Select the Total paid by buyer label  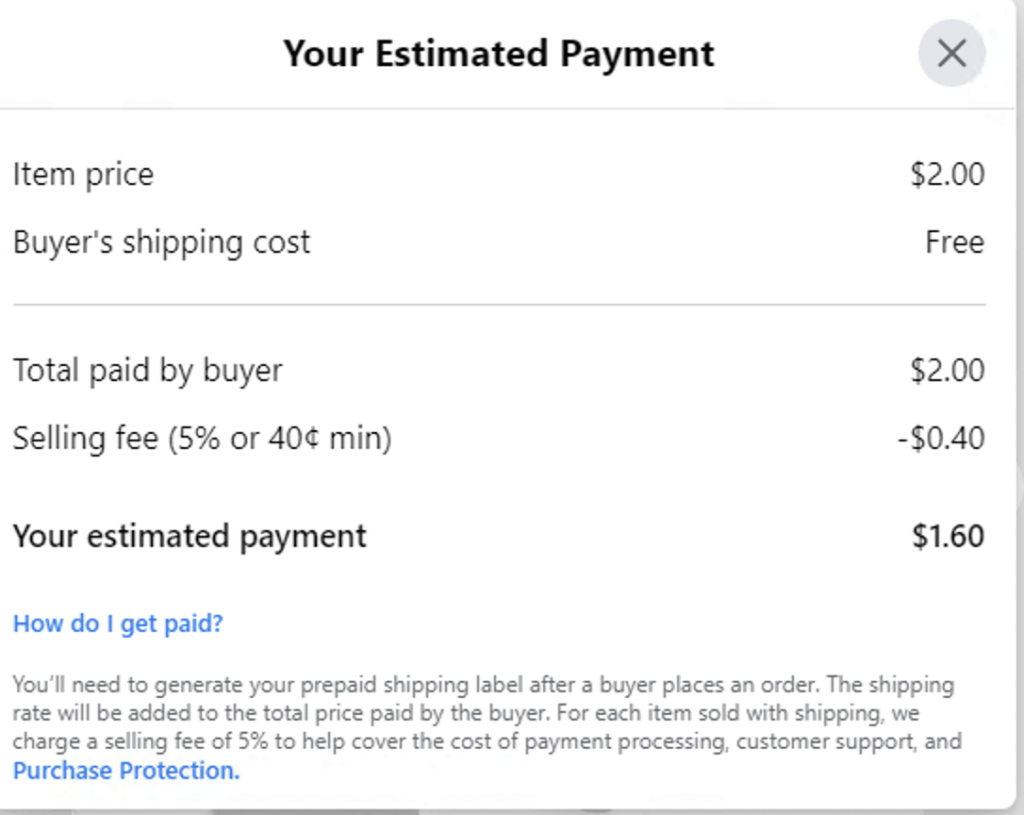(148, 369)
